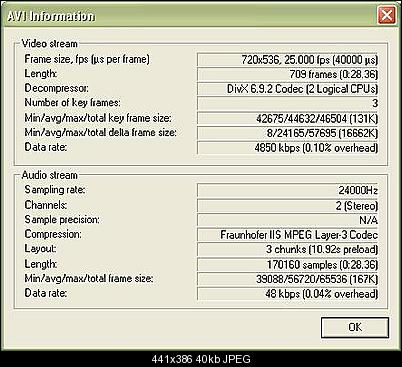
Task: Click the 'Audio stream' group label
Action: pos(49,175)
